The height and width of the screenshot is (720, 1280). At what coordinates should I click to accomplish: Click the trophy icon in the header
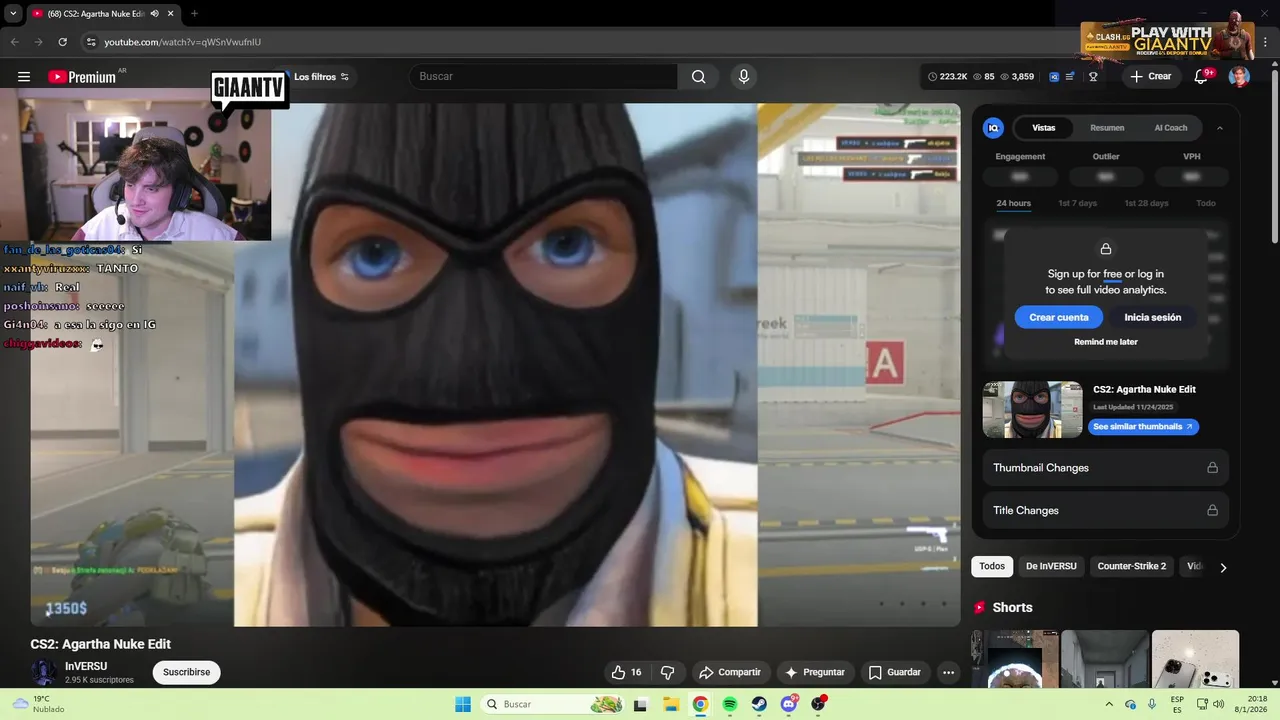point(1093,77)
